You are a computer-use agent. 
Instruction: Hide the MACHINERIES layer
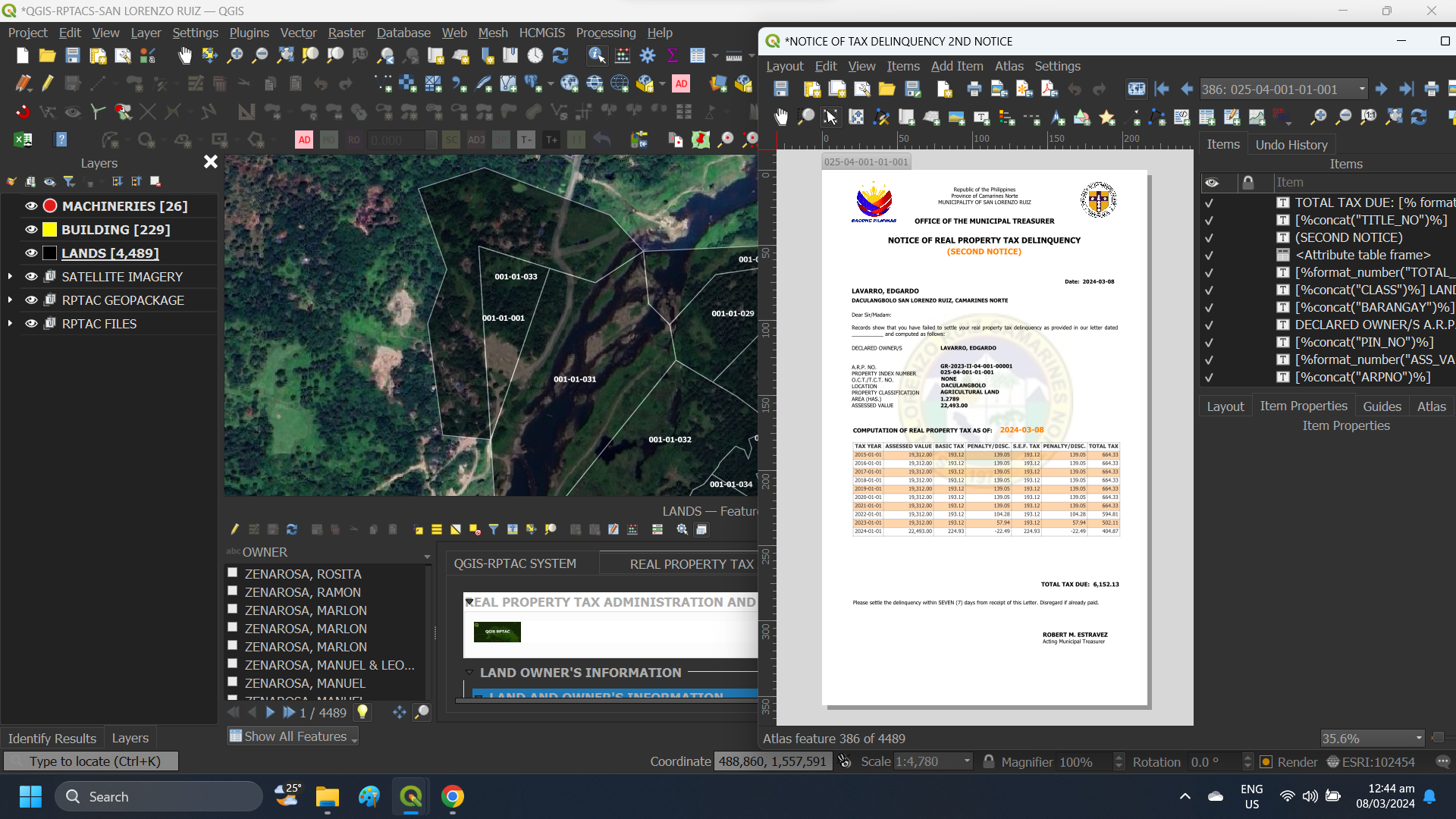point(30,206)
